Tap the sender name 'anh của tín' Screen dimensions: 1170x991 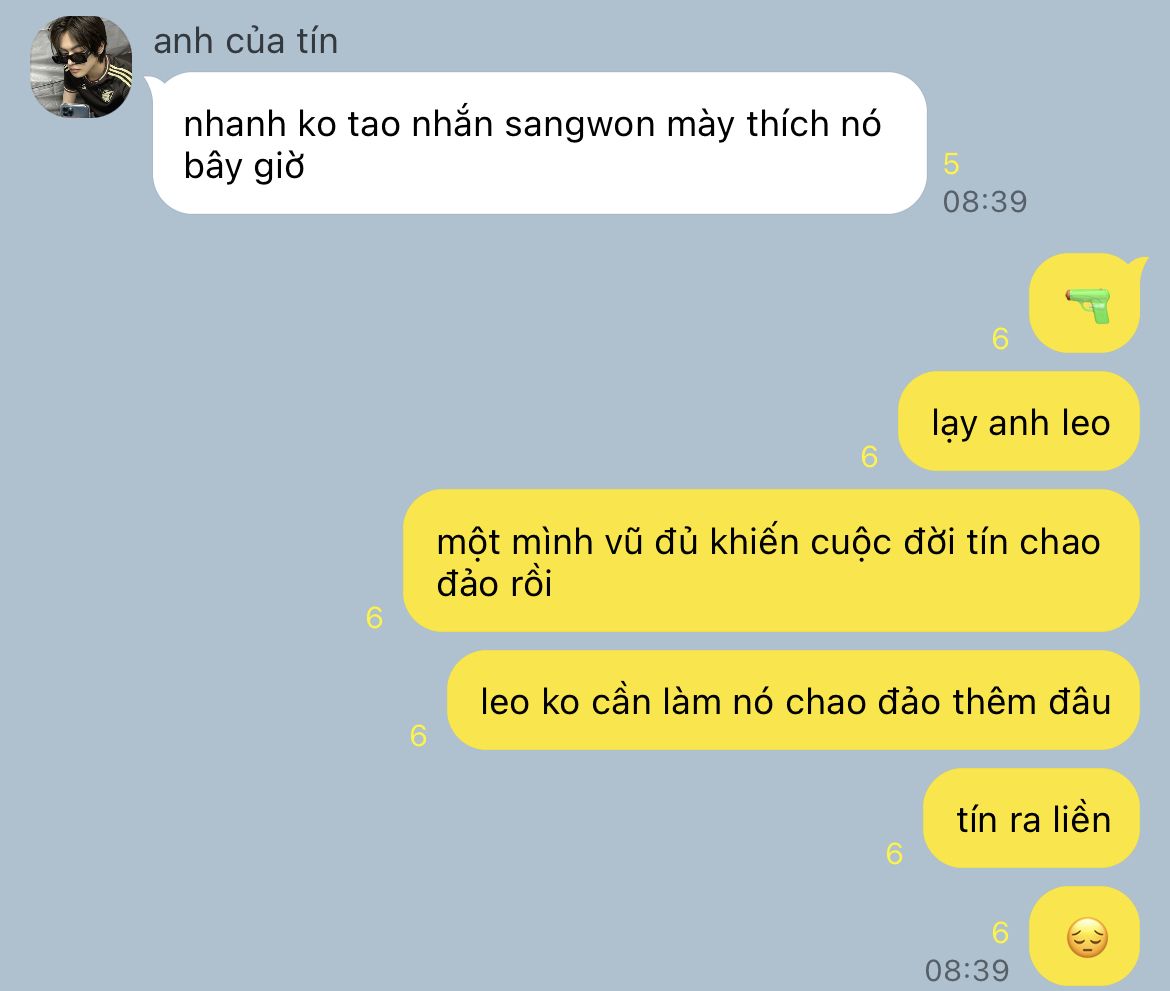[x=245, y=41]
